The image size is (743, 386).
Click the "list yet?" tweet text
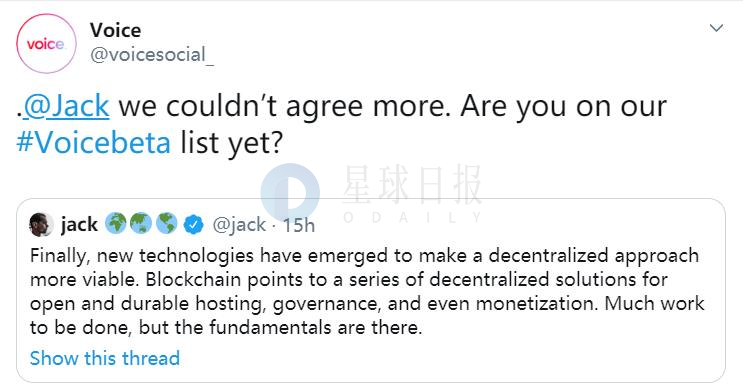click(231, 143)
